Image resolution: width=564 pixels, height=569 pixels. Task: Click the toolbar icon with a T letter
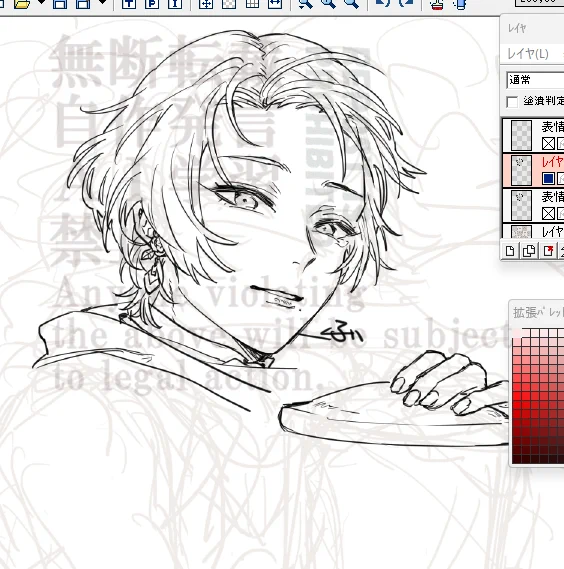coord(128,4)
